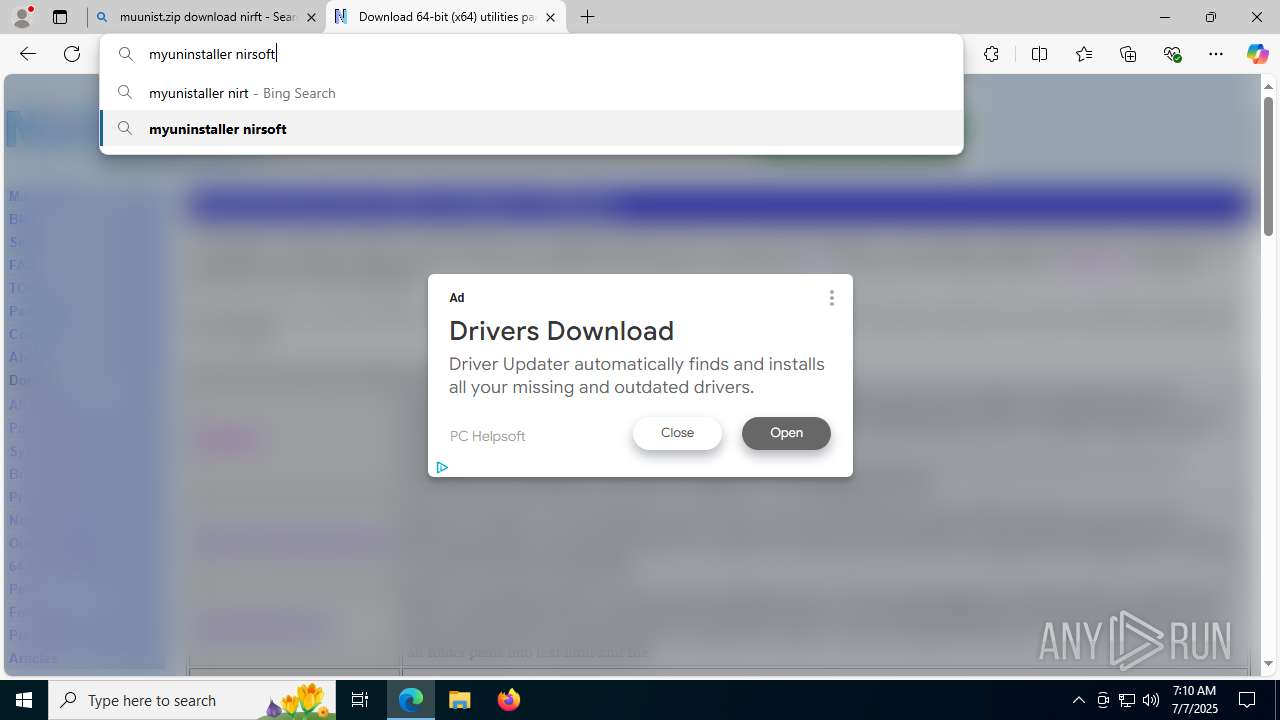
Task: Open the ad options three-dot menu
Action: [831, 298]
